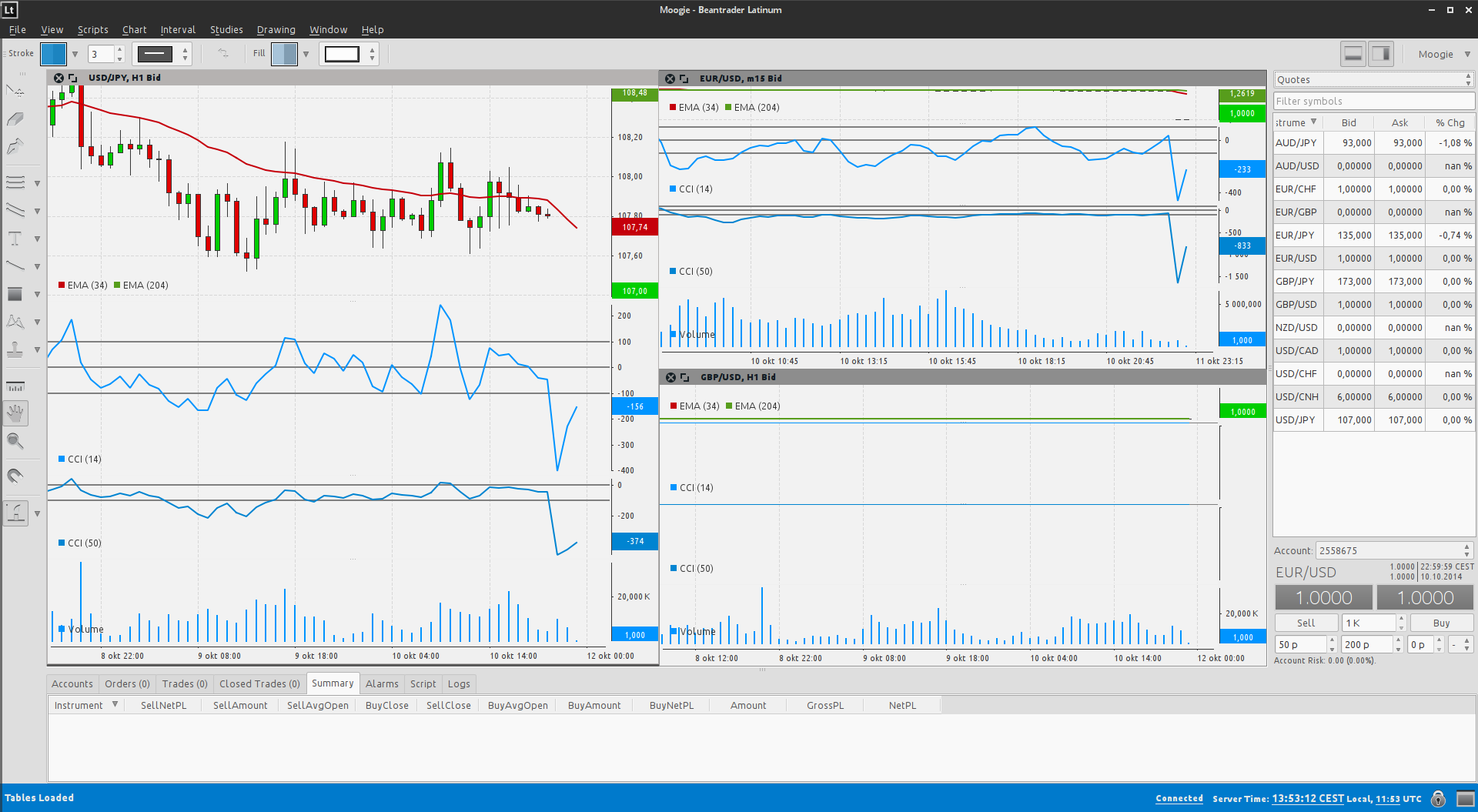Switch to the Alarms tab

pos(382,683)
